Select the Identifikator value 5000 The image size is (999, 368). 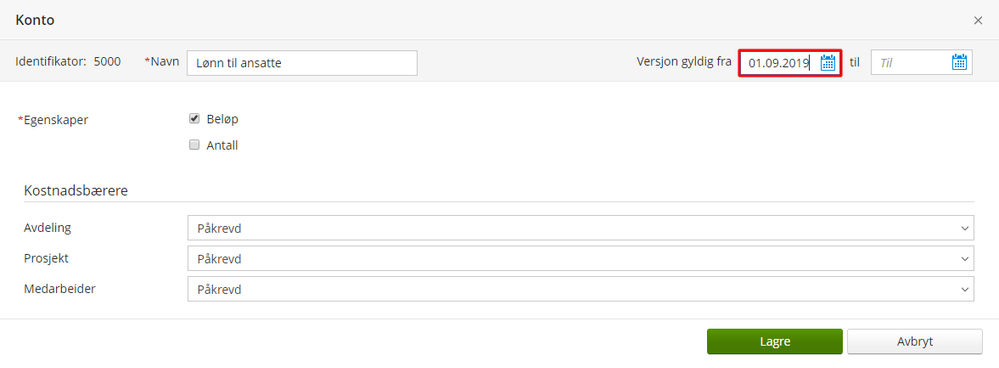coord(107,62)
